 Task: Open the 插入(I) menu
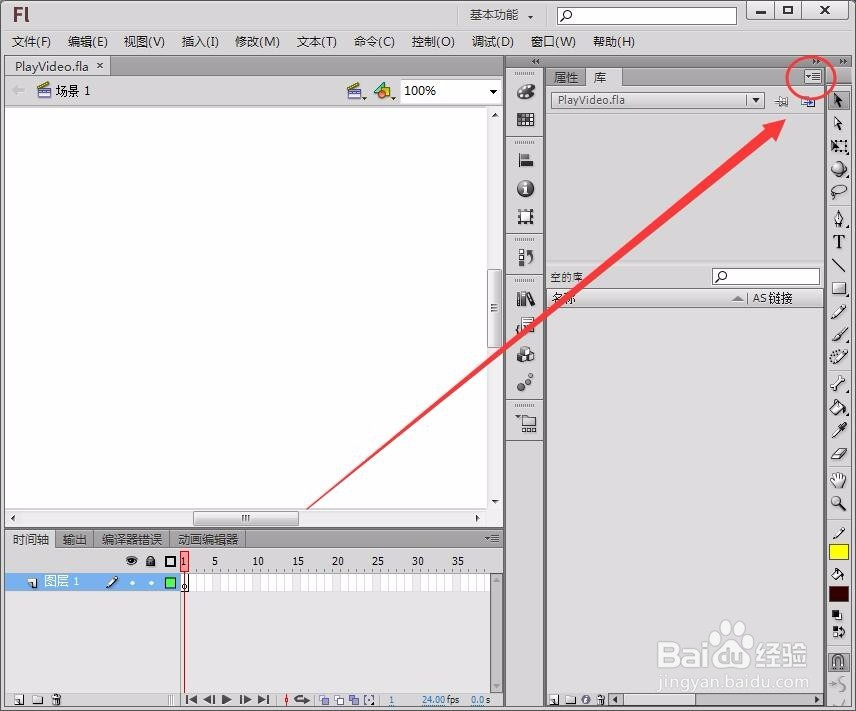[200, 42]
